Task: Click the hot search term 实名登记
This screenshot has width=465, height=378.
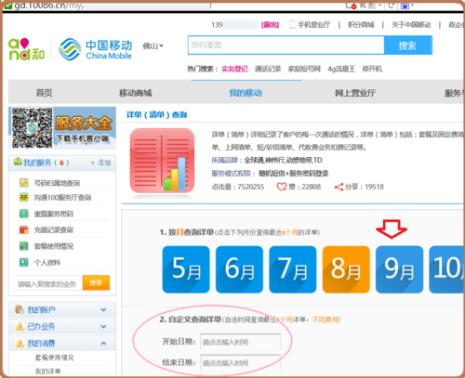Action: tap(235, 69)
